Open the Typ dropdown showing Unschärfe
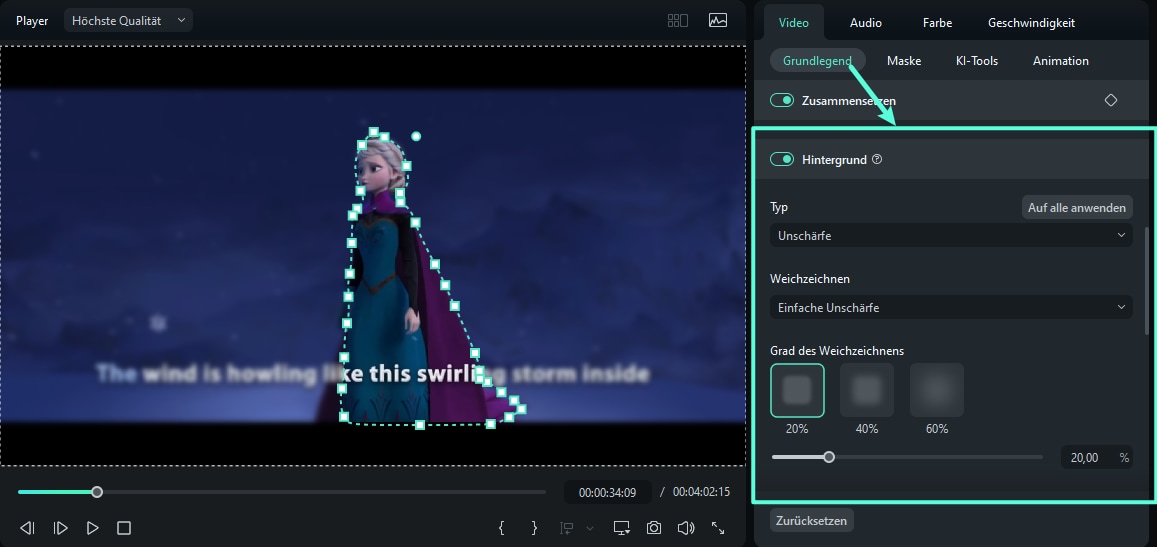This screenshot has height=547, width=1157. pyautogui.click(x=950, y=235)
